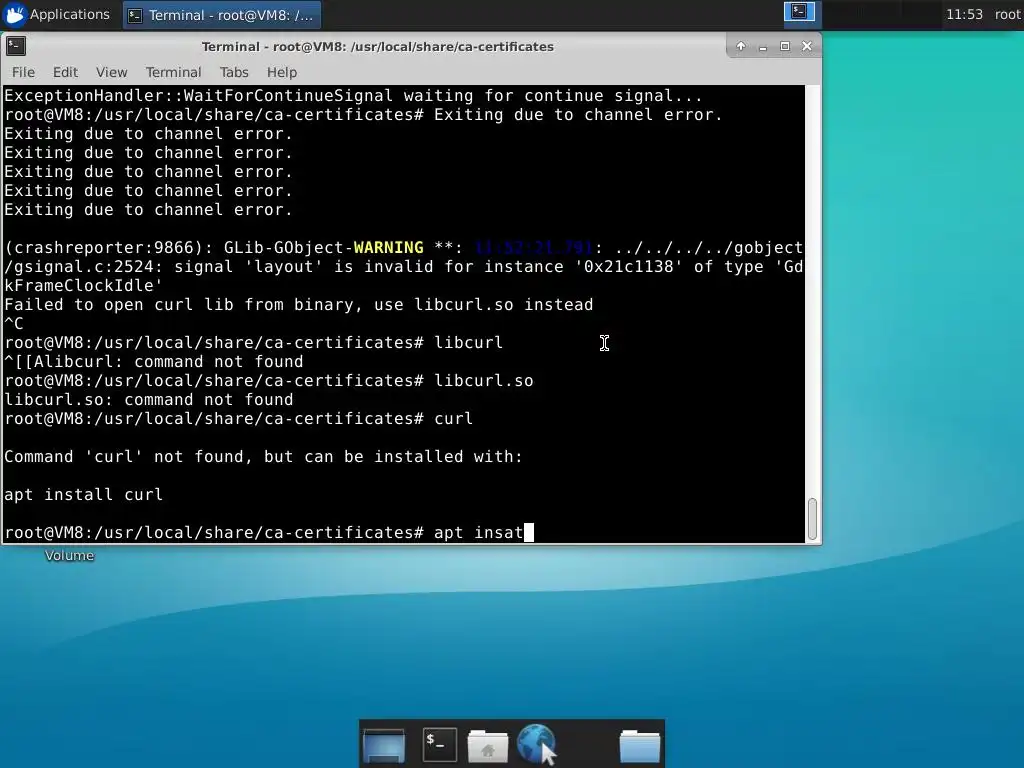Open the Edit menu

(x=65, y=72)
